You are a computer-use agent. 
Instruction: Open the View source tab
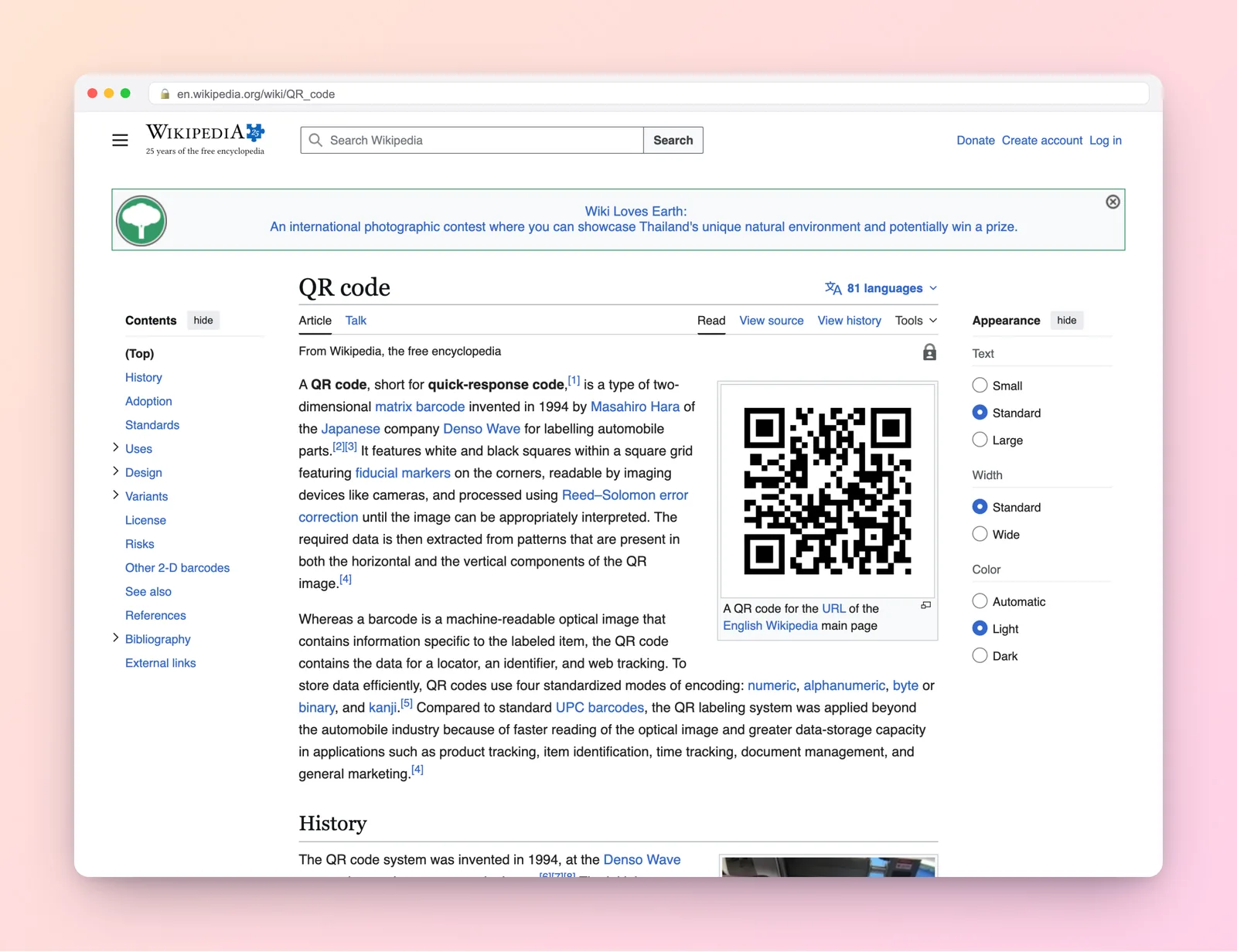tap(772, 321)
